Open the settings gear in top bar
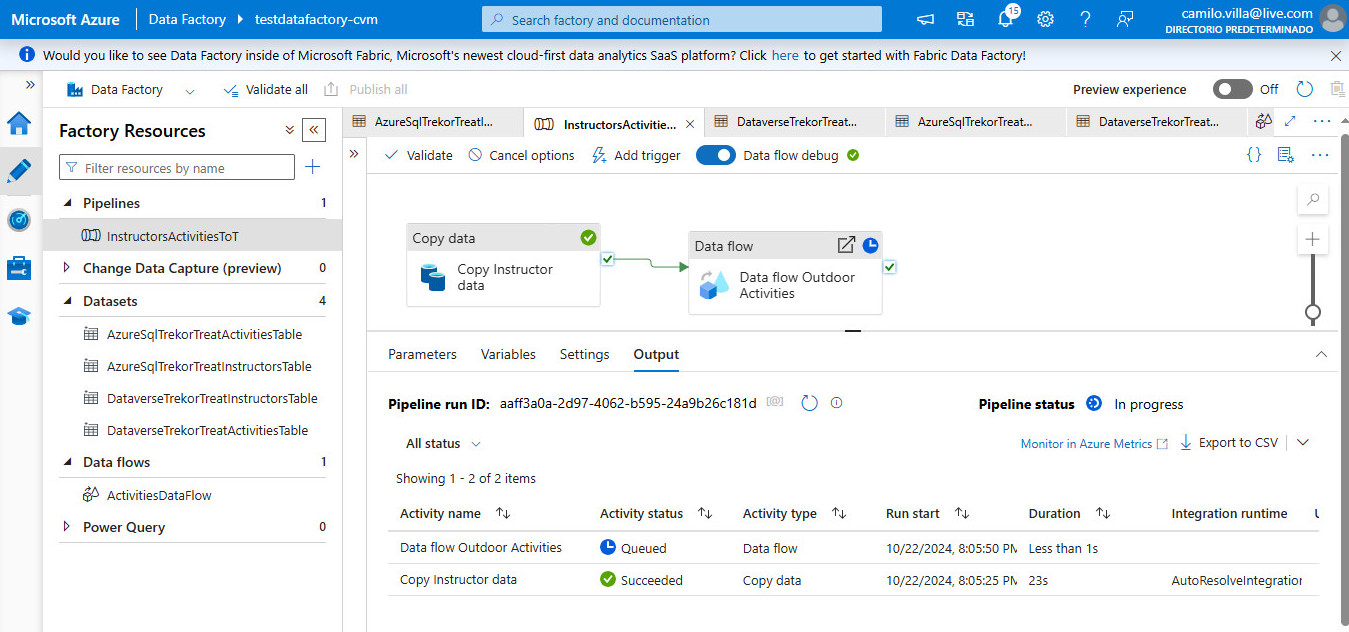Screen dimensions: 1349x632 point(1045,19)
